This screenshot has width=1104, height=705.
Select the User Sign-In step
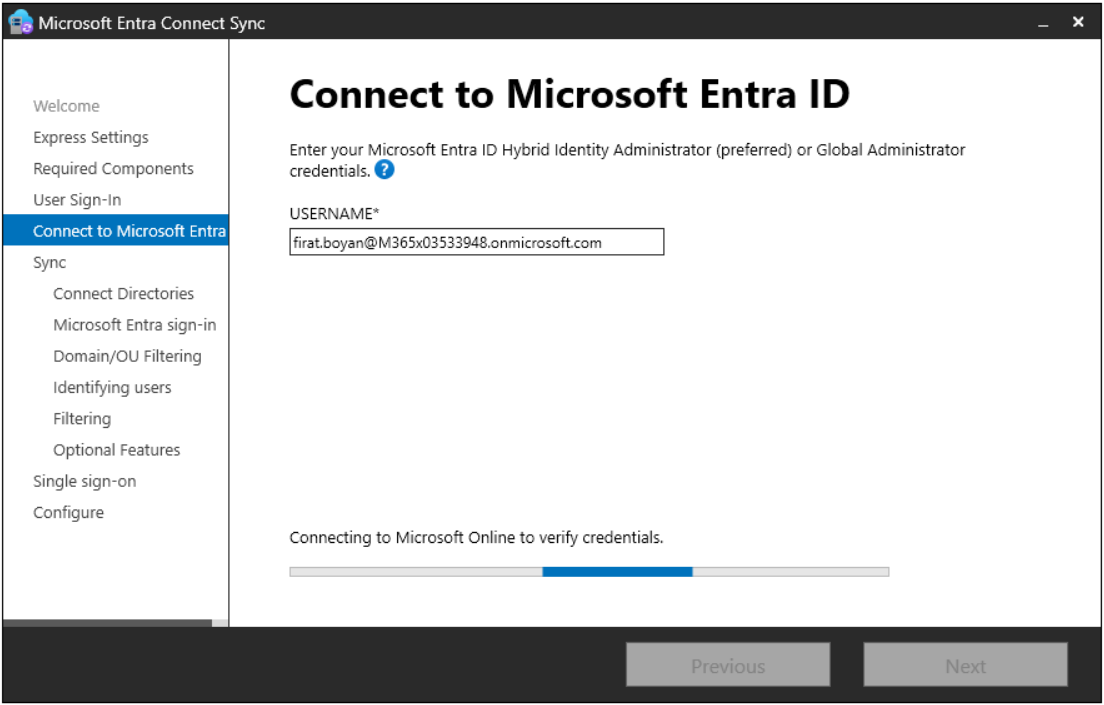[77, 200]
